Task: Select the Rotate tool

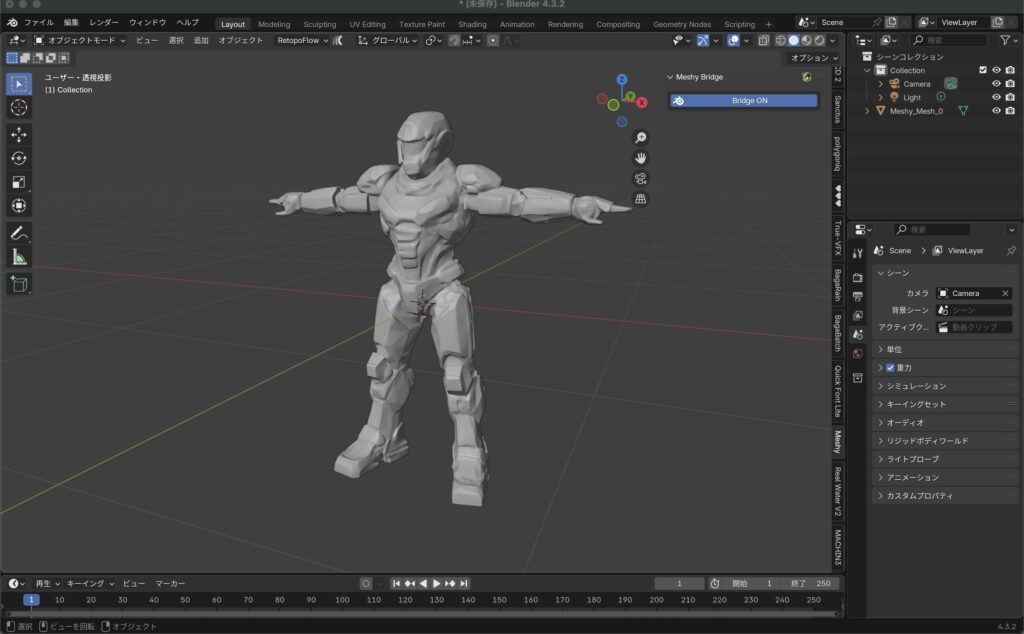Action: (19, 158)
